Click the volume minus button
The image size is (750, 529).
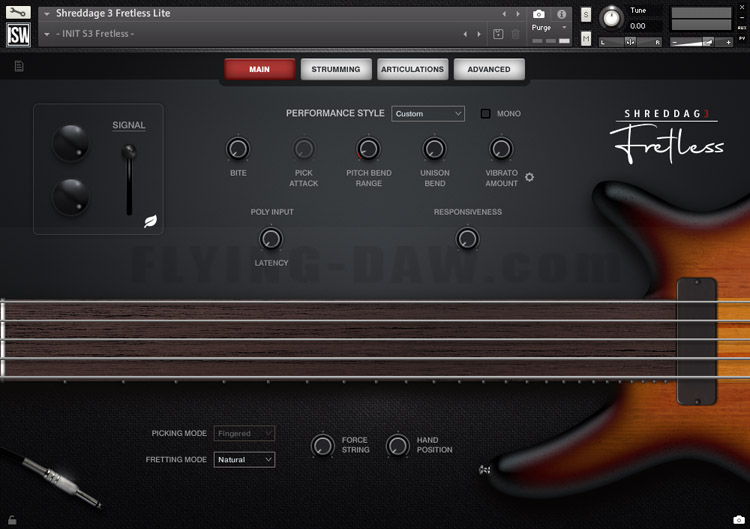coord(674,43)
